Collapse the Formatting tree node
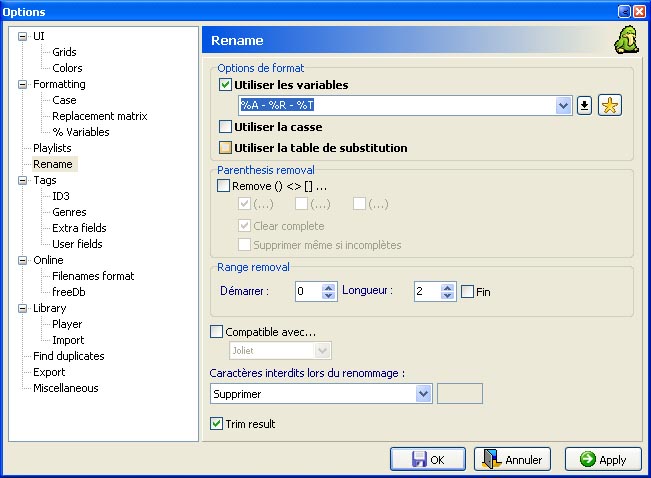Screen dimensions: 651x478 click(x=22, y=84)
